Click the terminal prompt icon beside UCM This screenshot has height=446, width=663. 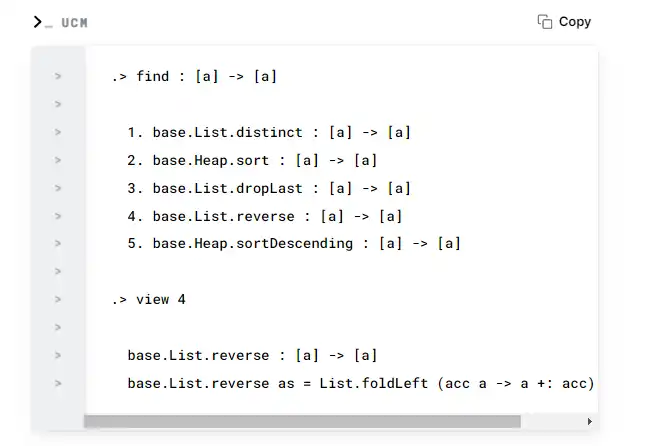click(43, 22)
